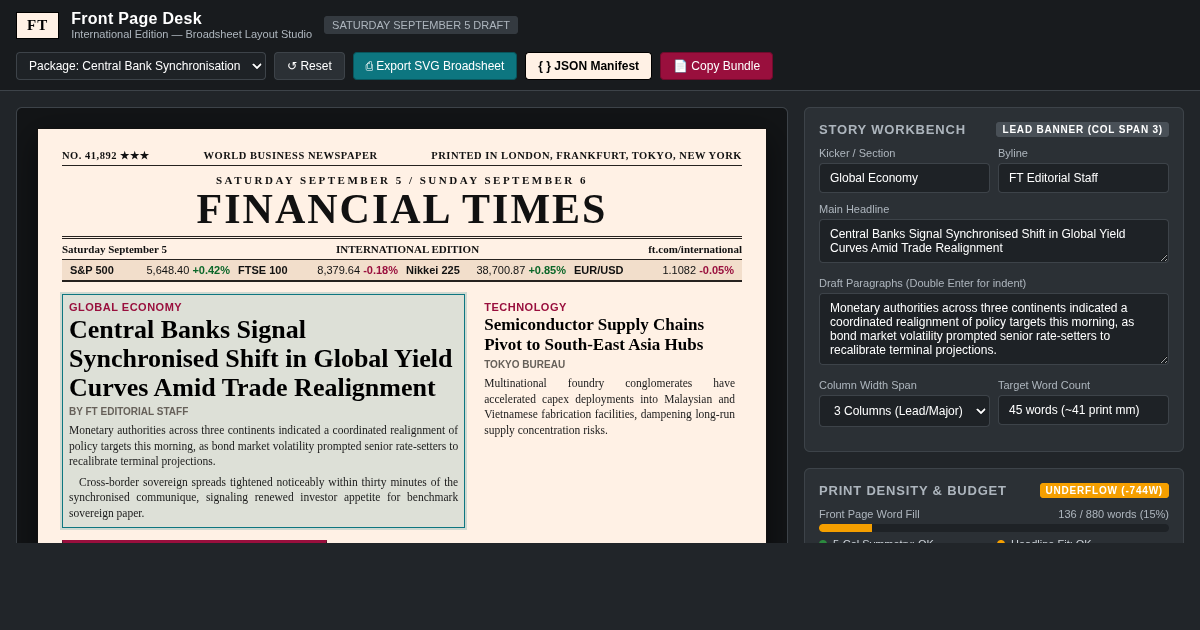Viewport: 1200px width, 630px height.
Task: Click the Lead Banner (Col Span 3) badge
Action: (x=1082, y=129)
